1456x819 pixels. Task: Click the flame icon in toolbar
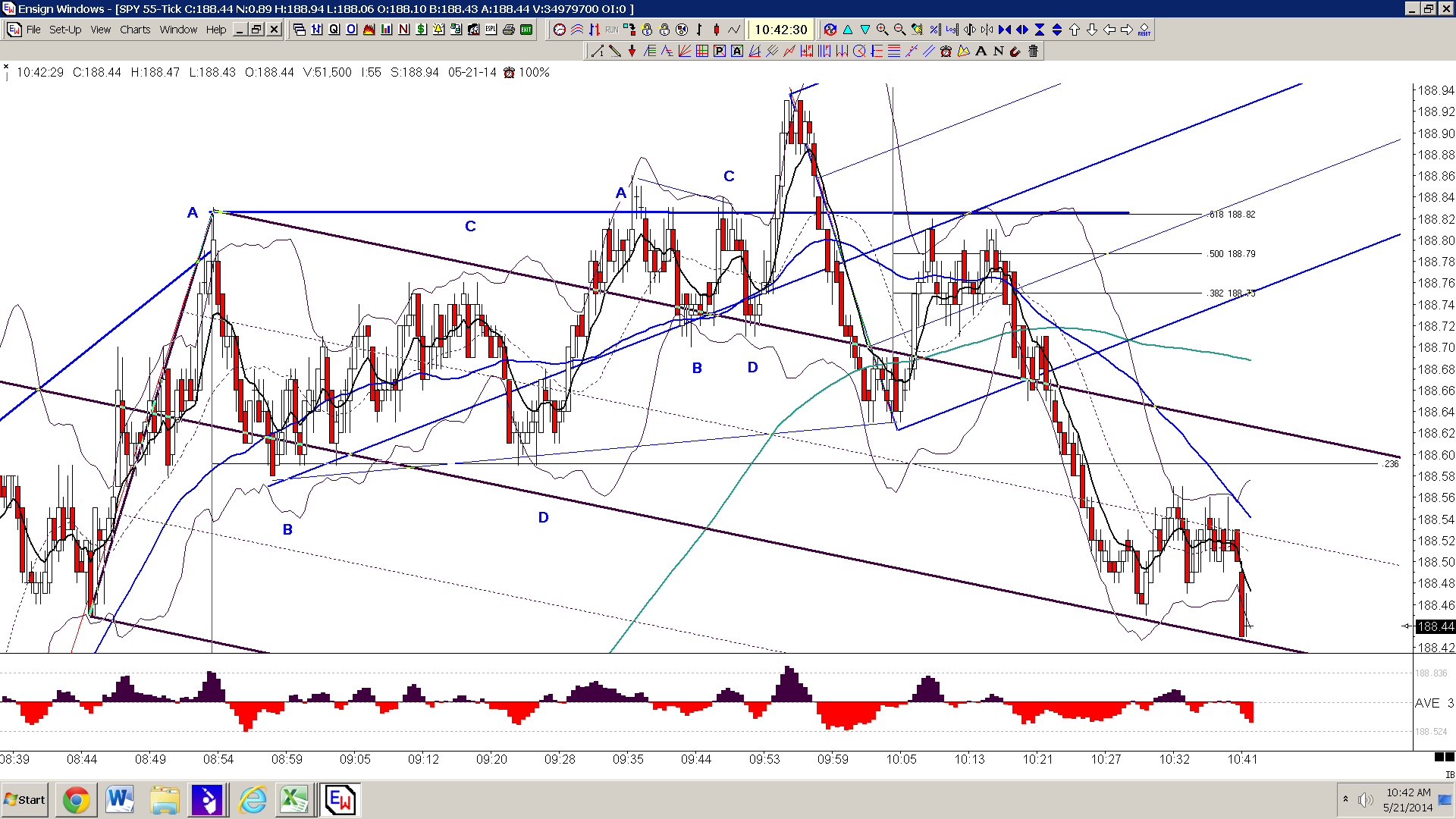coord(369,30)
